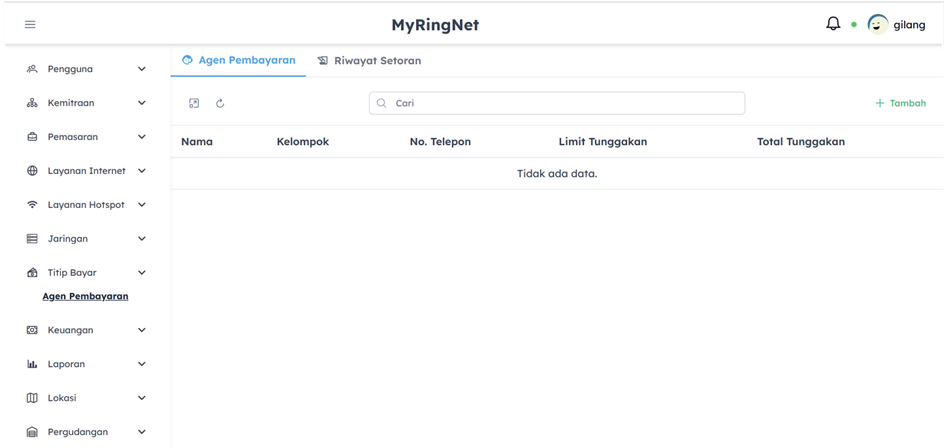Select the Agen Pembayaran tab
This screenshot has width=946, height=448.
(238, 60)
